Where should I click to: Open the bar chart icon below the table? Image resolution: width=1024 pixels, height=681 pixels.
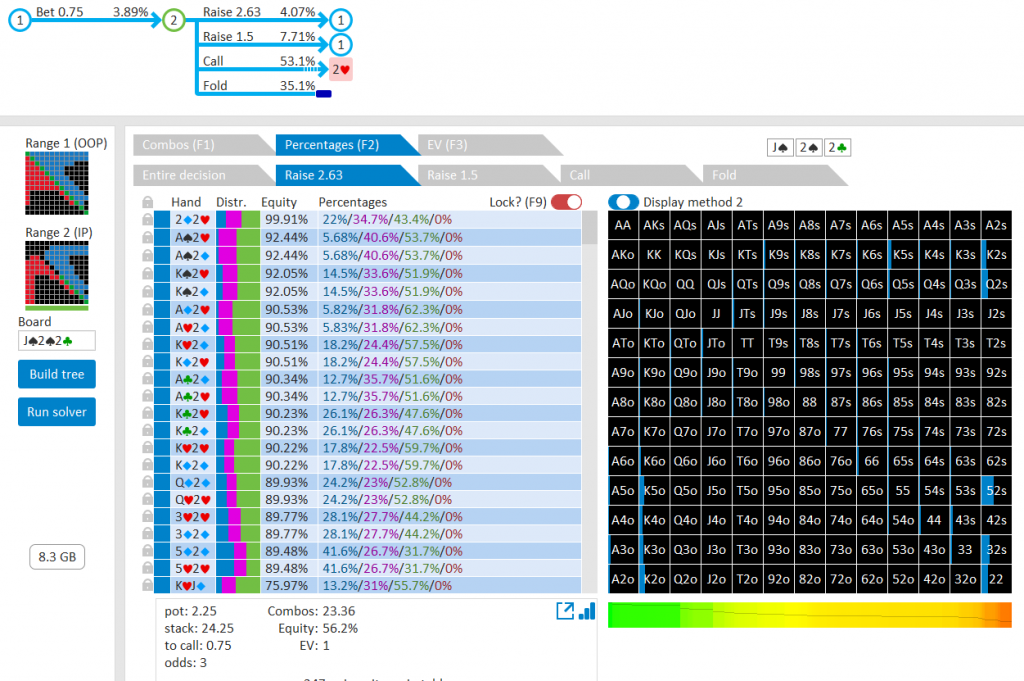[587, 610]
